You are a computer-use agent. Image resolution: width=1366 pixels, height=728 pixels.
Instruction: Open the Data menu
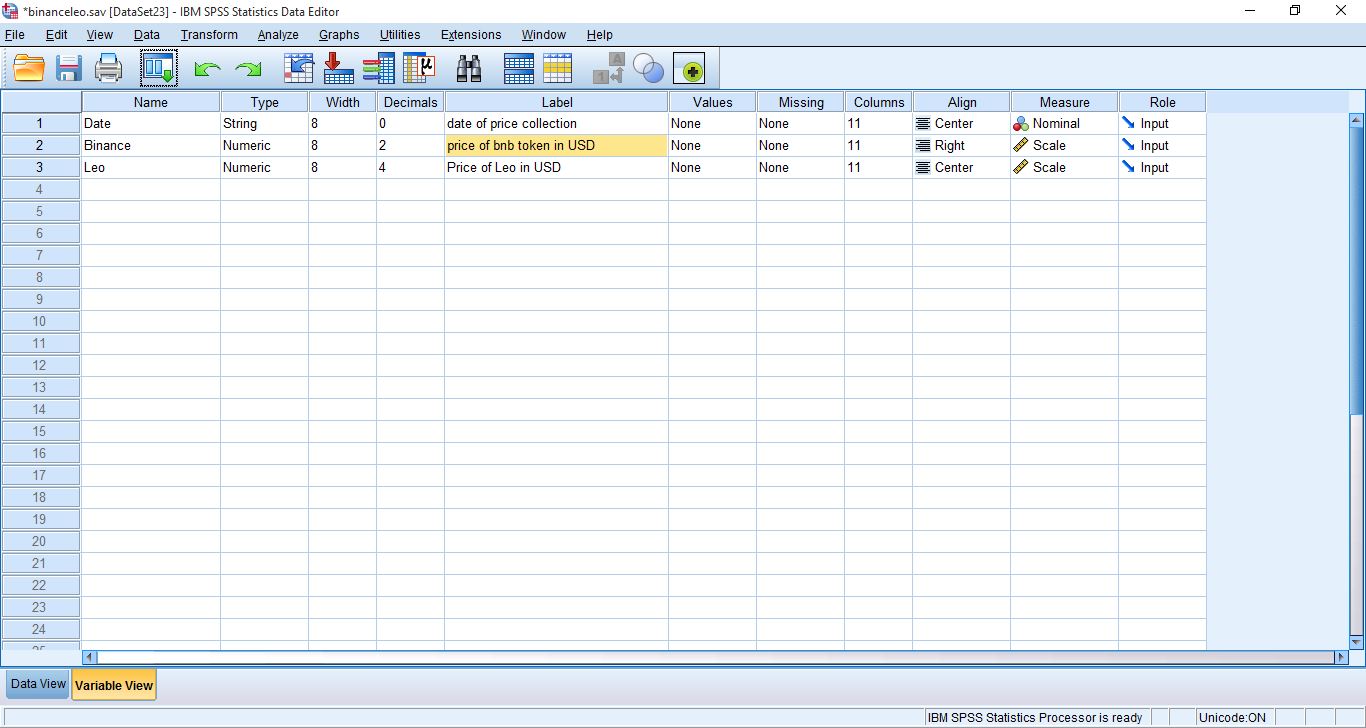tap(147, 35)
